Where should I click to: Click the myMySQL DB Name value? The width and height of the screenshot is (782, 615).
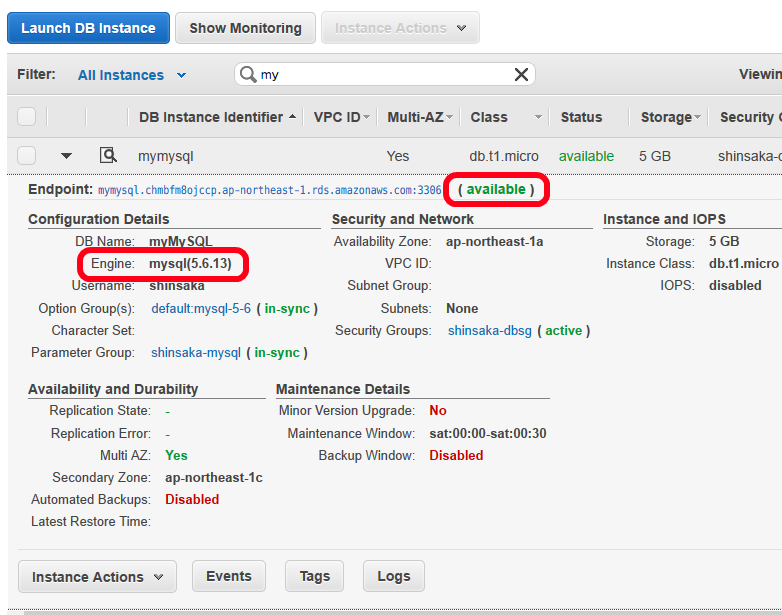181,241
